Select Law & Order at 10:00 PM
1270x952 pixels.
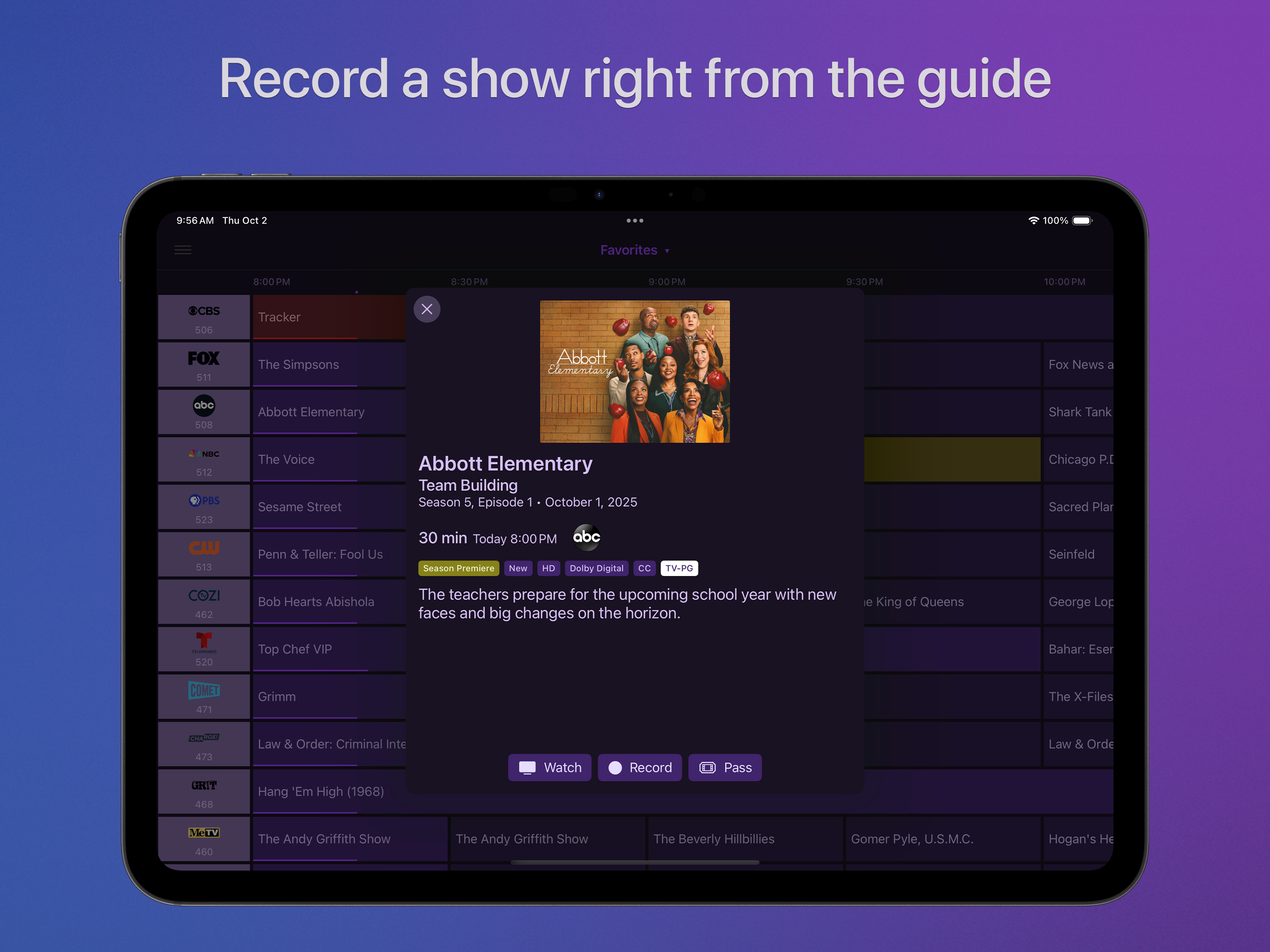coord(1078,745)
